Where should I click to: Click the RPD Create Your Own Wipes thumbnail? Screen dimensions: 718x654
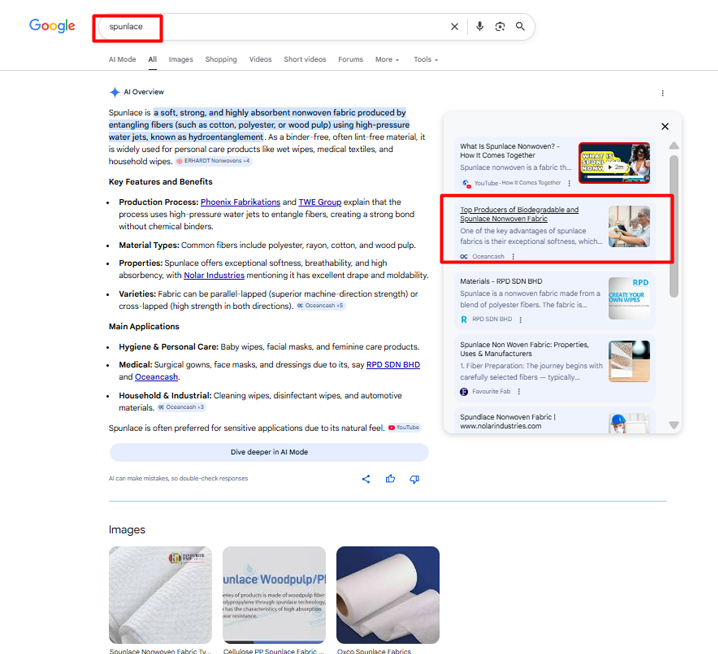[x=629, y=298]
